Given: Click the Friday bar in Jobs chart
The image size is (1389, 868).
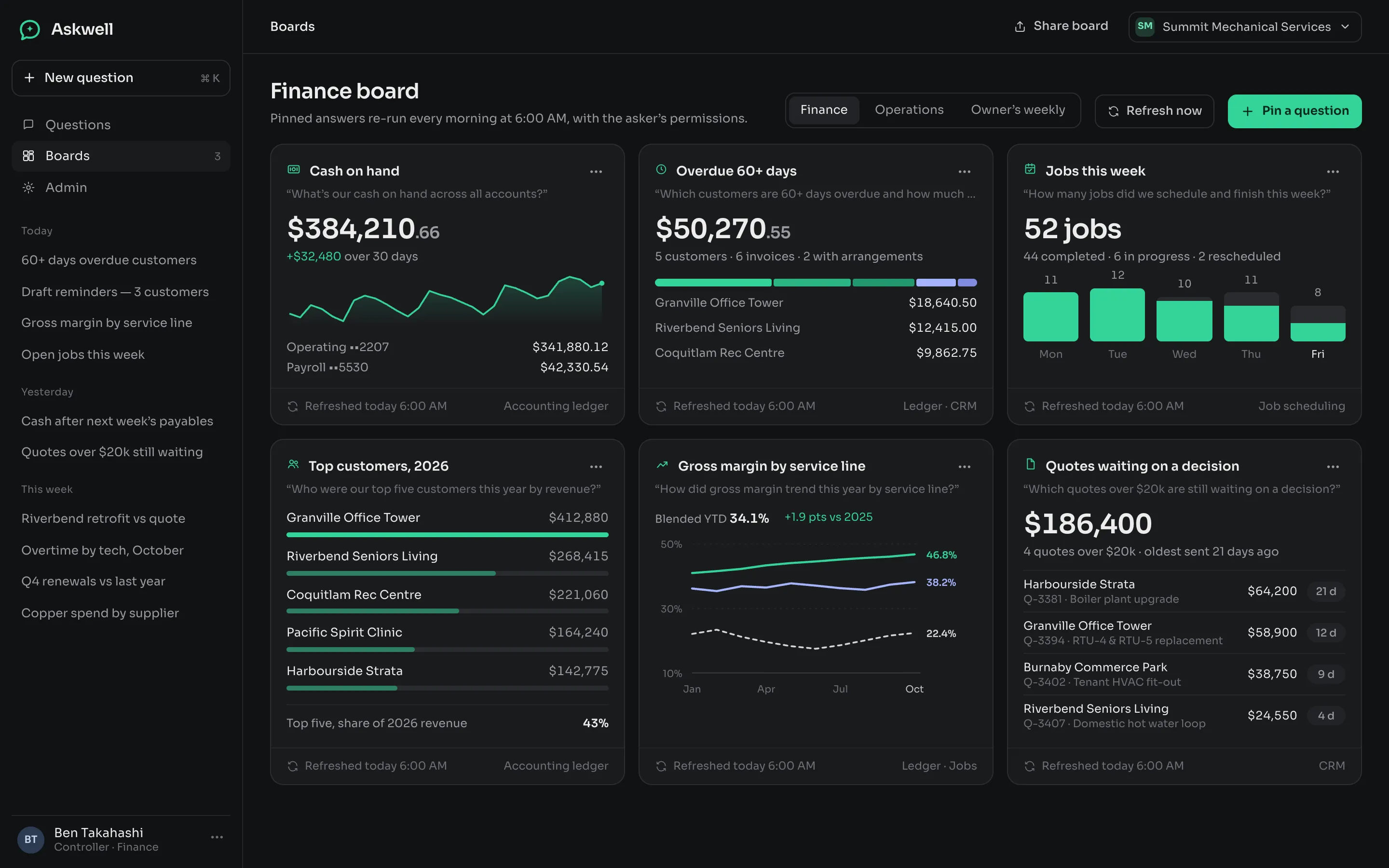Looking at the screenshot, I should (x=1317, y=324).
